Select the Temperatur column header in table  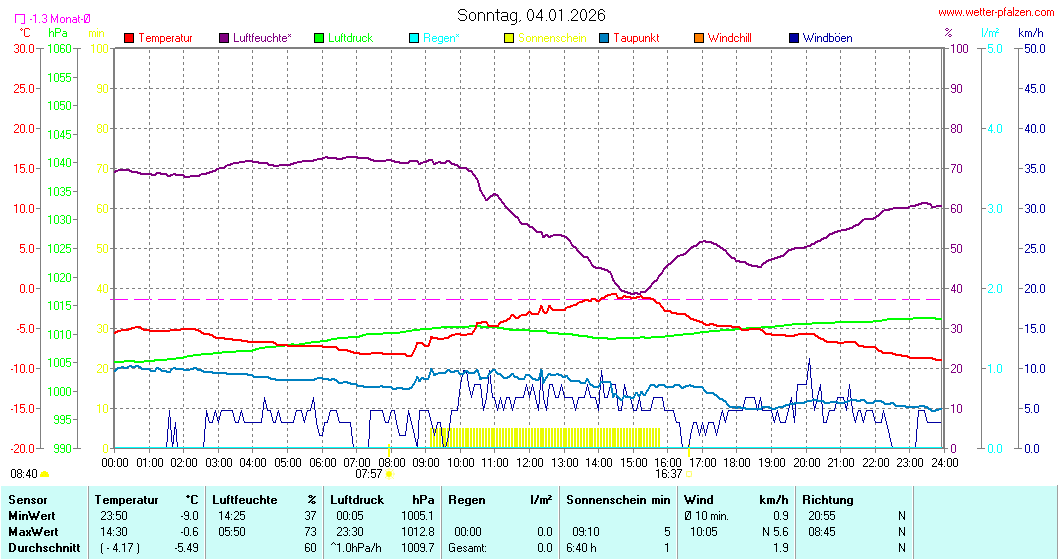tap(126, 500)
